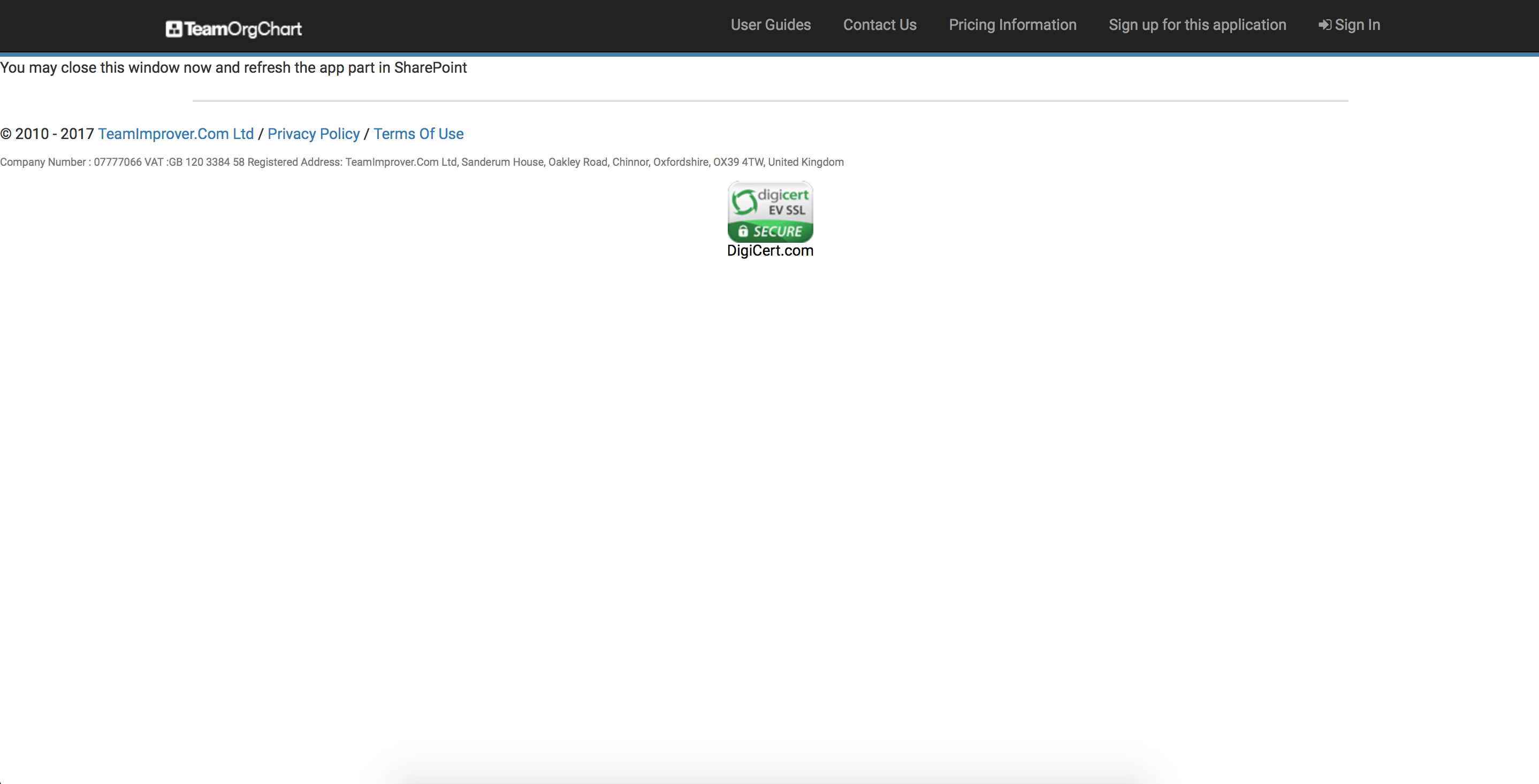Click the TeamOrgChart brand name text

pos(243,29)
